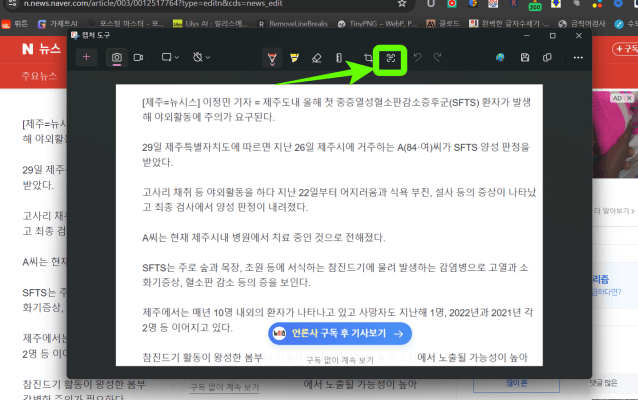Select the 많이 본 tab on the page
The height and width of the screenshot is (400, 638).
coord(516,383)
